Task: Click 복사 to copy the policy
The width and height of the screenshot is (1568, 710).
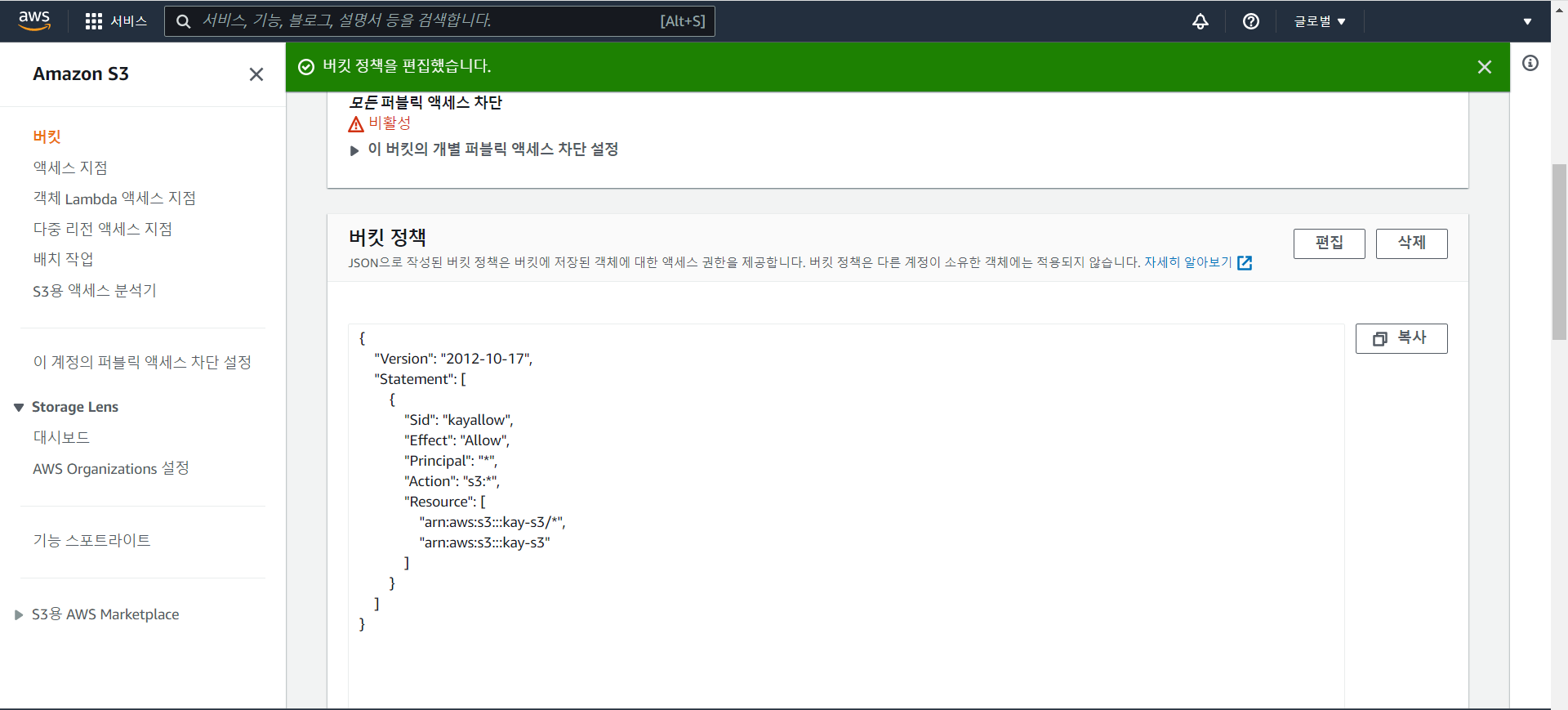Action: (x=1401, y=338)
